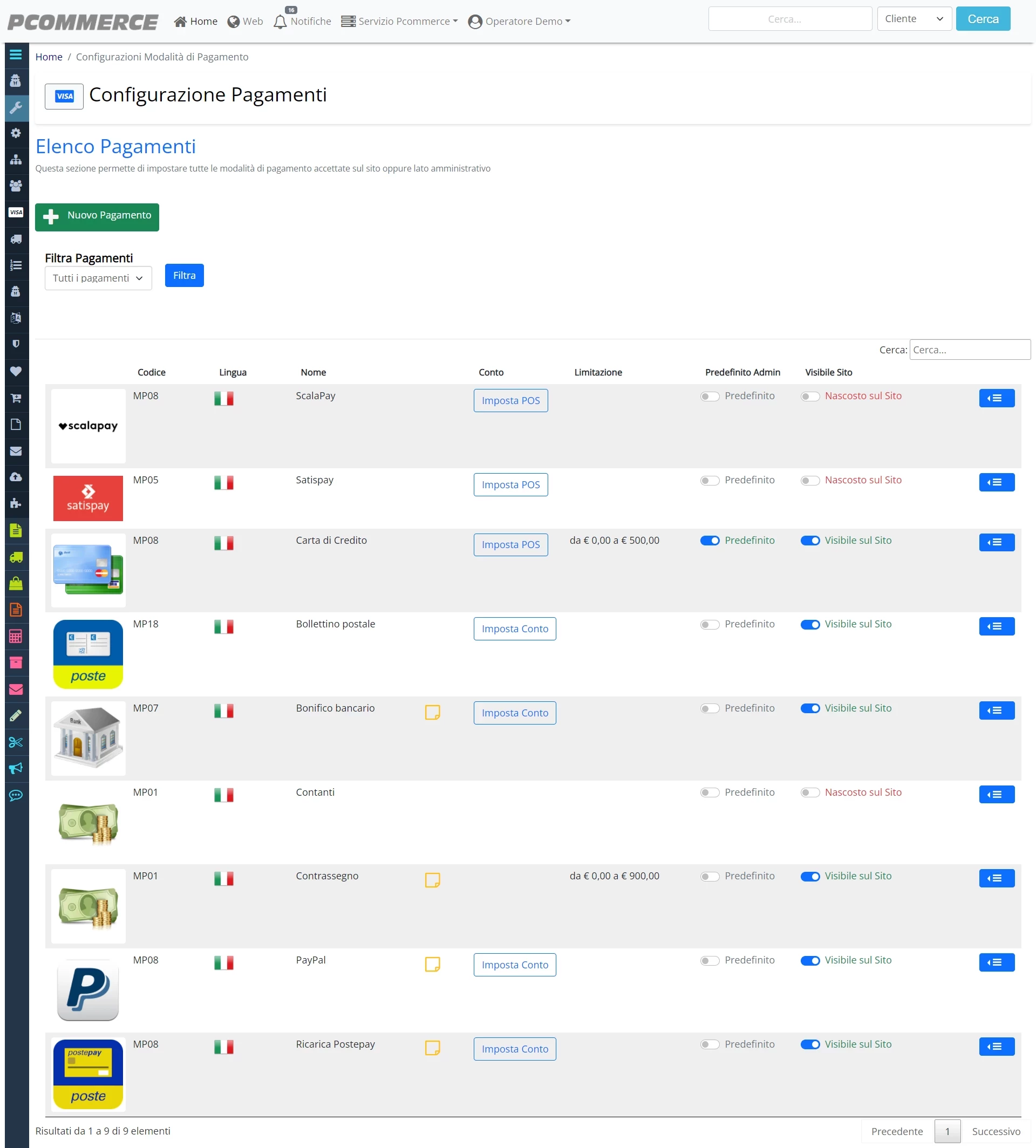Toggle the sidebar hamburger menu icon

tap(16, 54)
